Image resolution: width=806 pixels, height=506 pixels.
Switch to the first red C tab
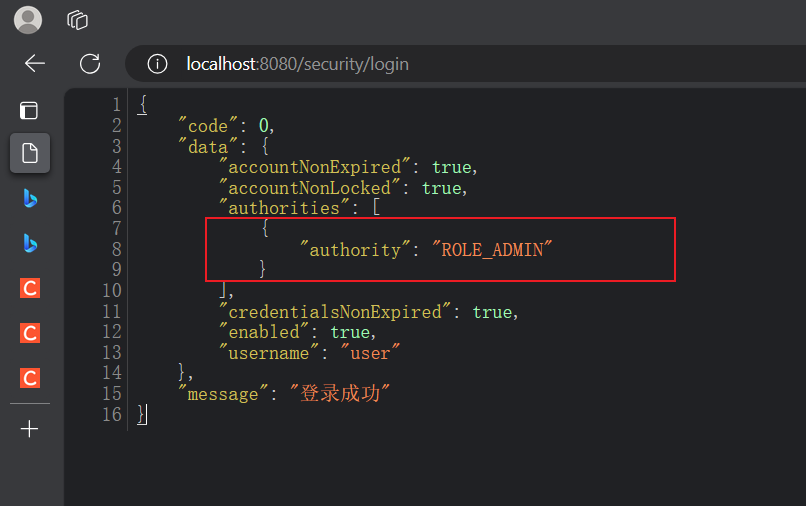tap(30, 288)
